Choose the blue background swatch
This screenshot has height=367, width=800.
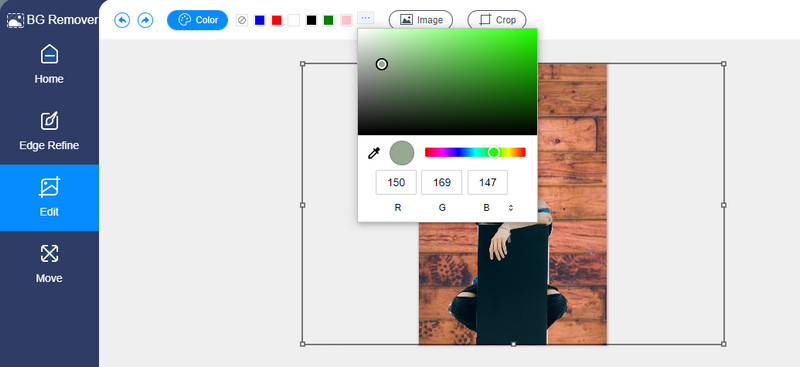coord(260,20)
